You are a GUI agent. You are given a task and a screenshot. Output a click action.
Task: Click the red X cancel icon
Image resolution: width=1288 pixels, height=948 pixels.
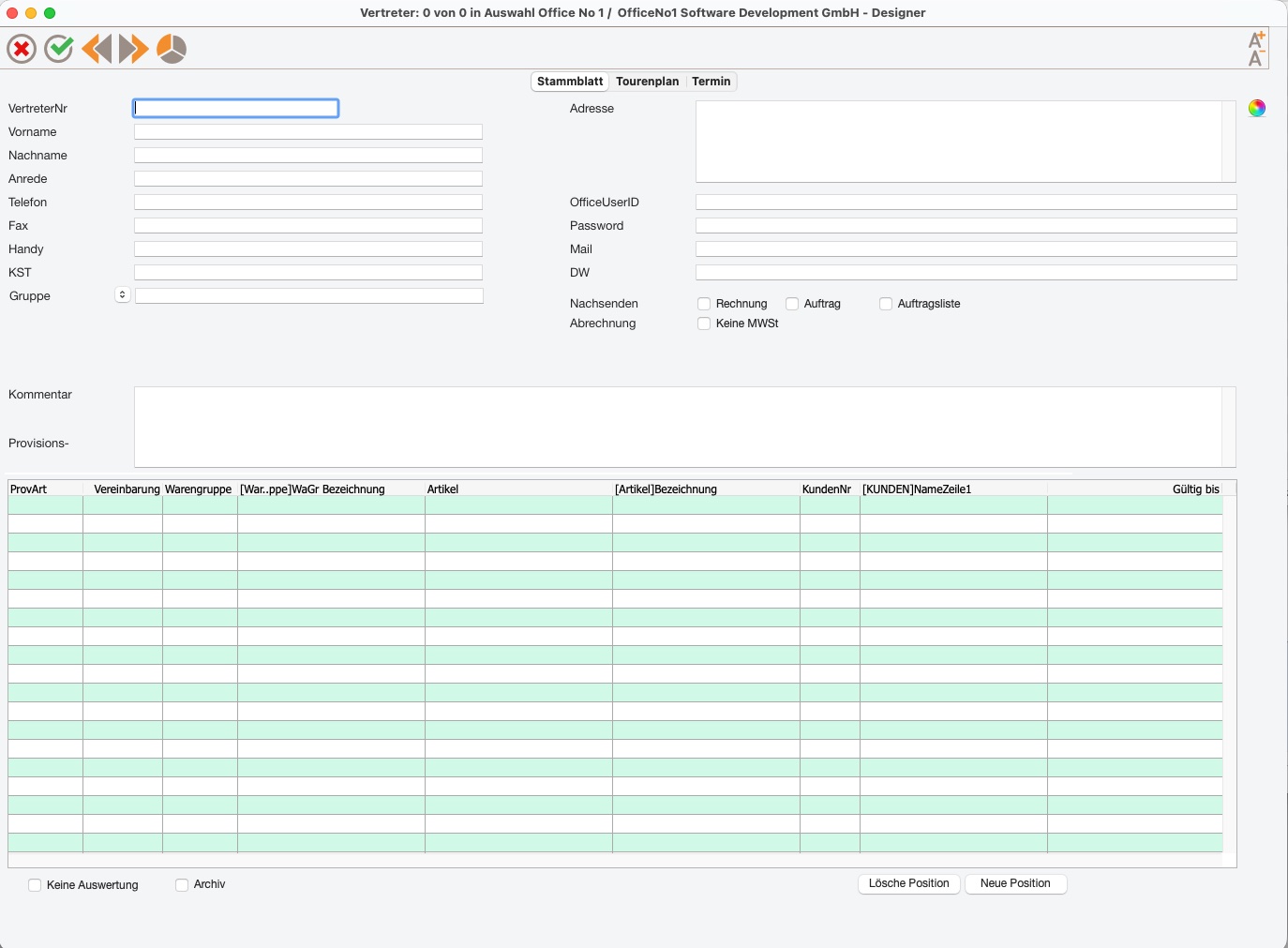click(x=22, y=49)
